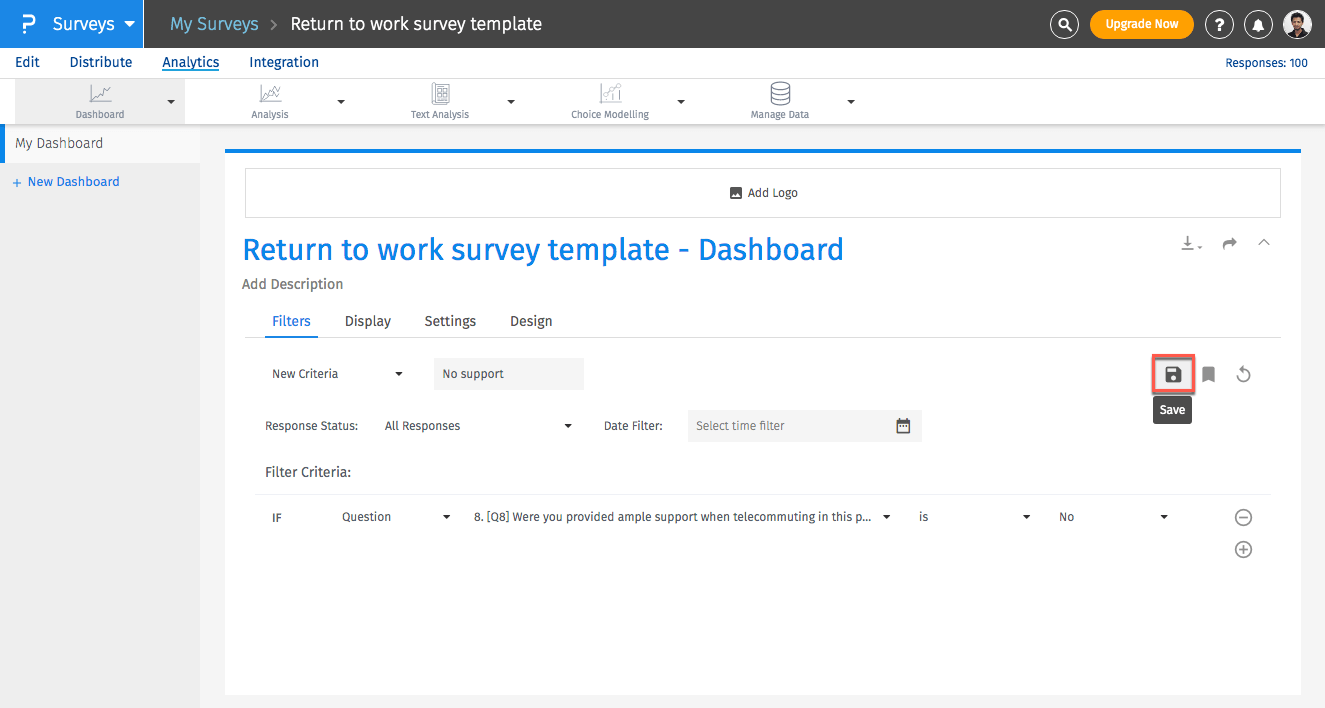Add another filter criteria row
This screenshot has width=1325, height=708.
click(1243, 549)
